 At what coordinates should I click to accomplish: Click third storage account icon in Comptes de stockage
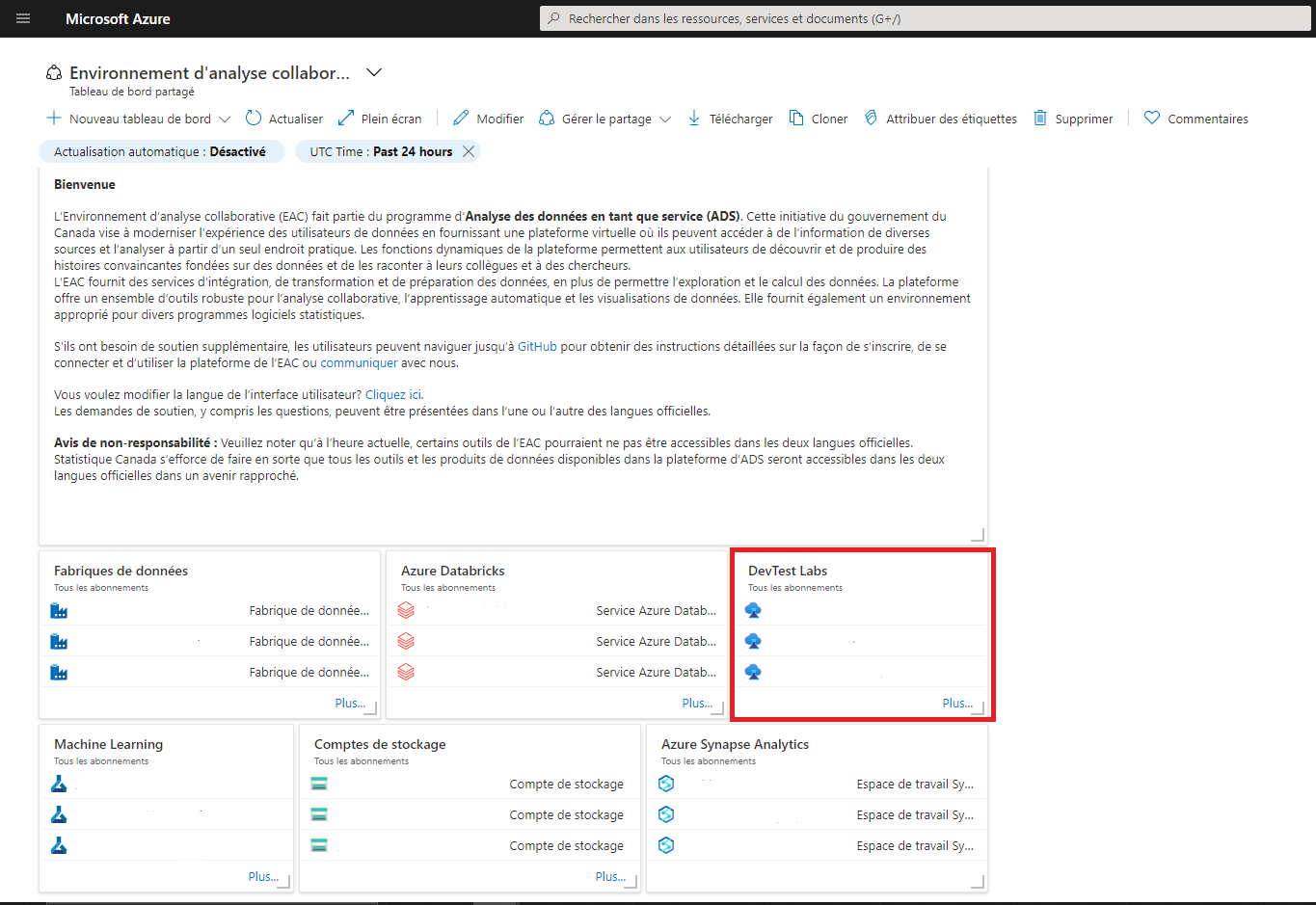[x=319, y=845]
